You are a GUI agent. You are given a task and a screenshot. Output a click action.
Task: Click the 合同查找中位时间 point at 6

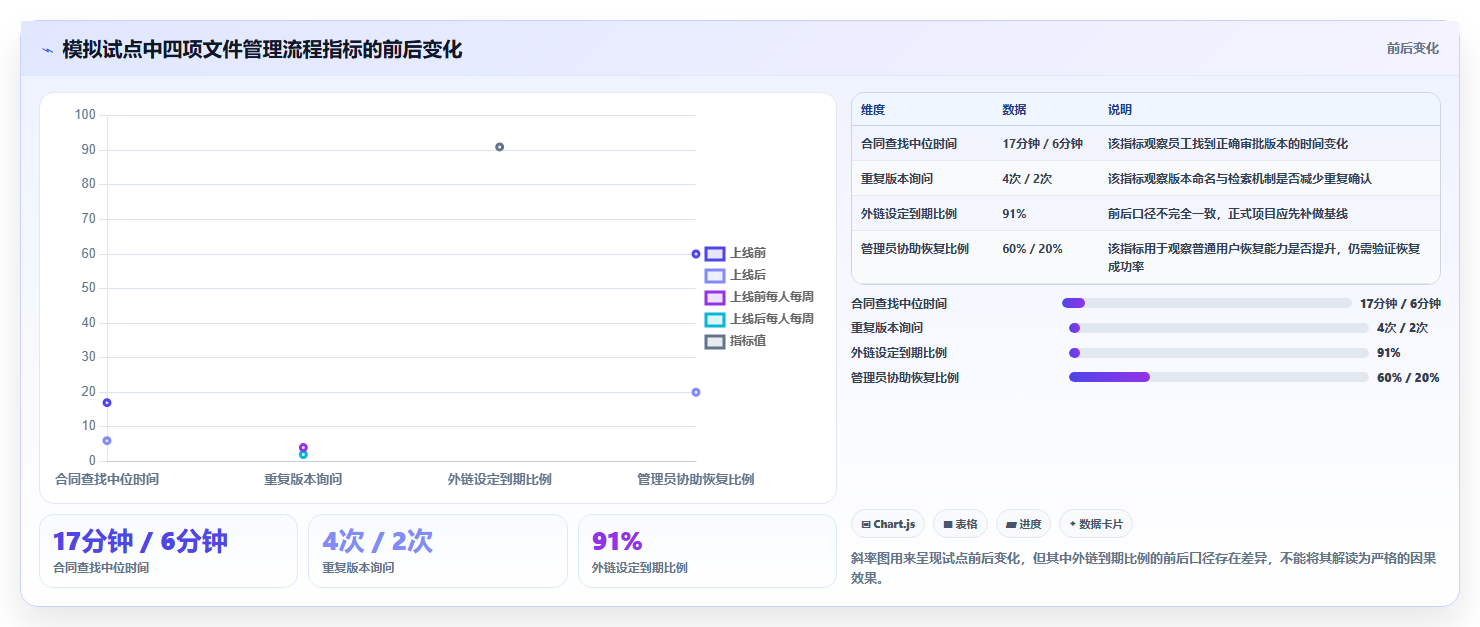tap(107, 440)
